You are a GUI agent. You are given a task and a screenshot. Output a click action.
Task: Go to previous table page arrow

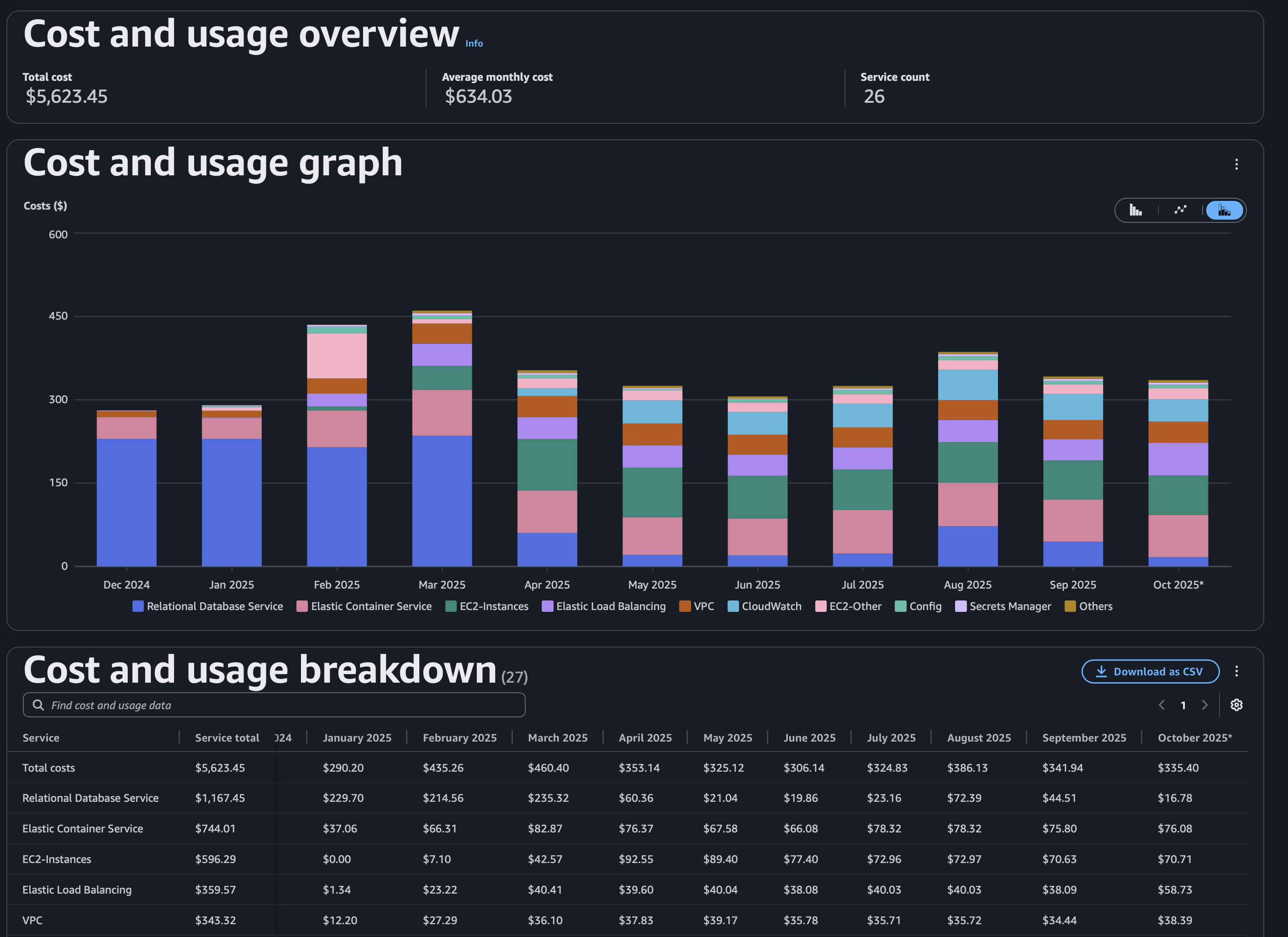(1161, 705)
